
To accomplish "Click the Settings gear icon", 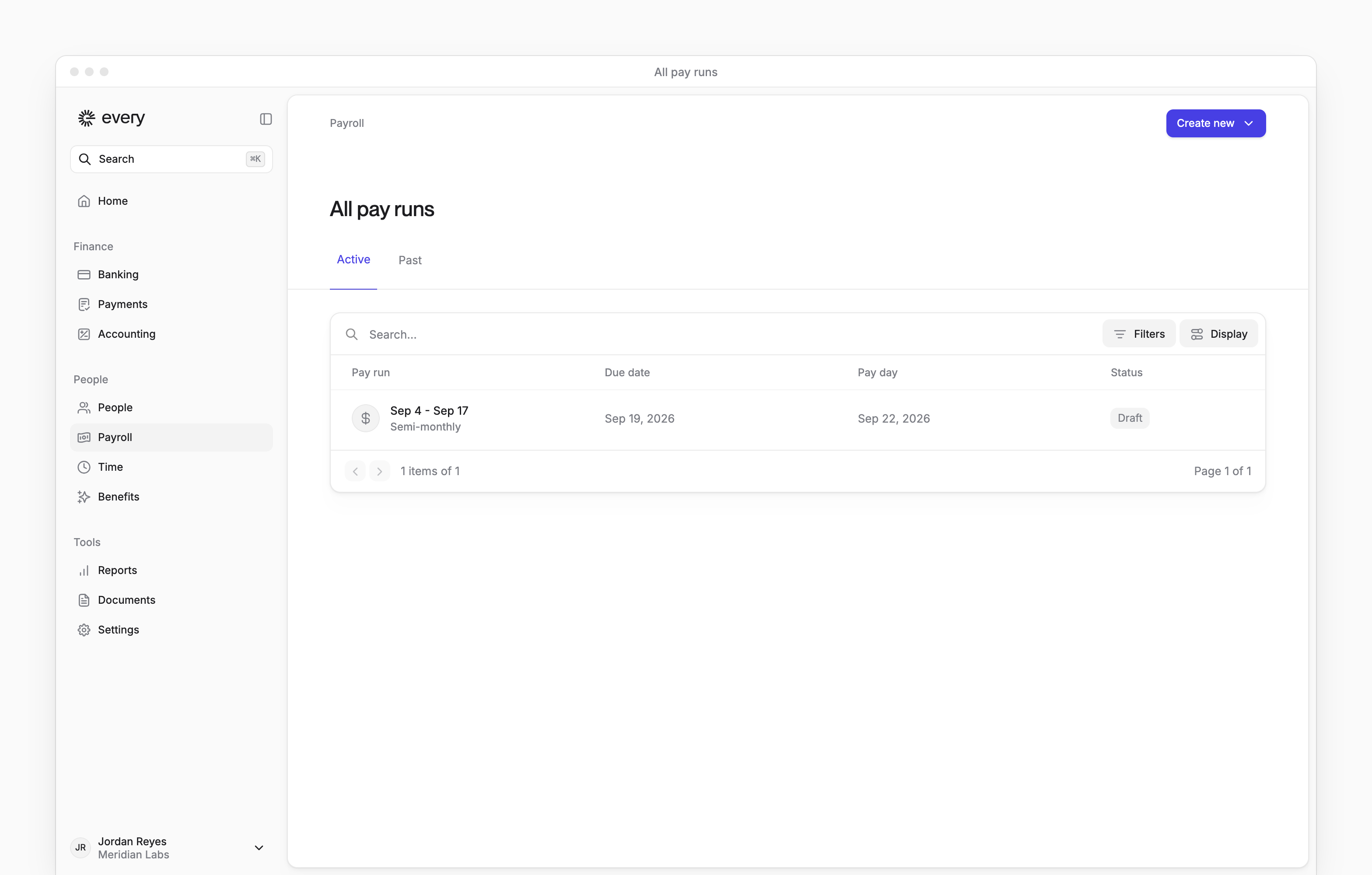I will [x=84, y=630].
